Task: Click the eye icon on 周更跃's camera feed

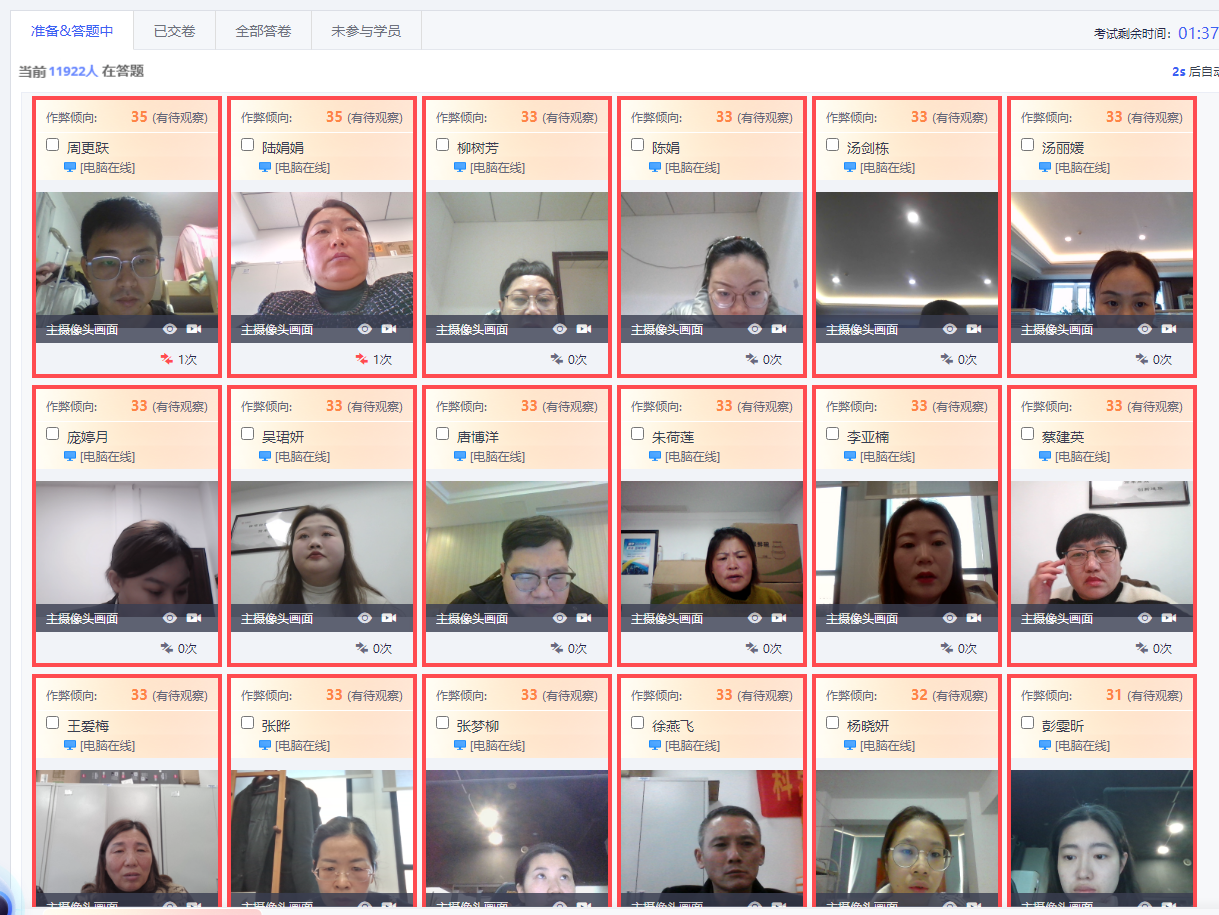Action: 170,329
